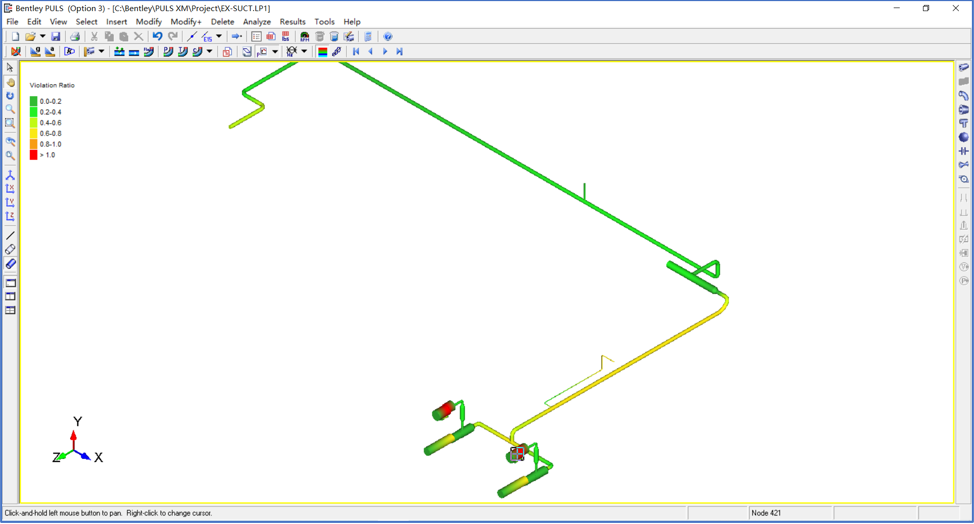Screen dimensions: 974x524
Task: Open the Results menu
Action: pos(292,21)
